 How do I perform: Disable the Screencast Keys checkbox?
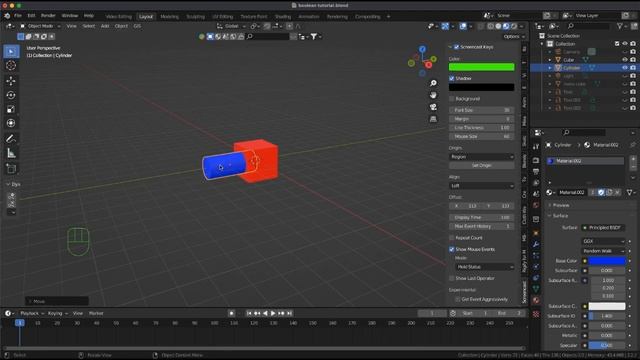click(x=457, y=47)
